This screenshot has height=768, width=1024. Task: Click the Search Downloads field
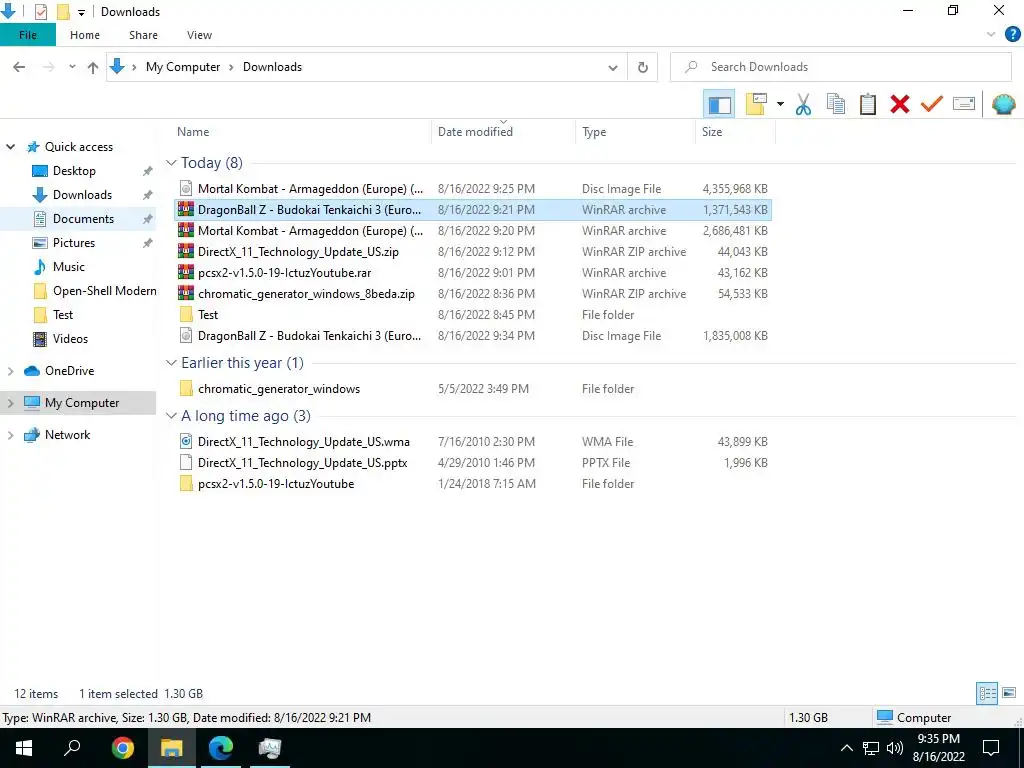840,67
